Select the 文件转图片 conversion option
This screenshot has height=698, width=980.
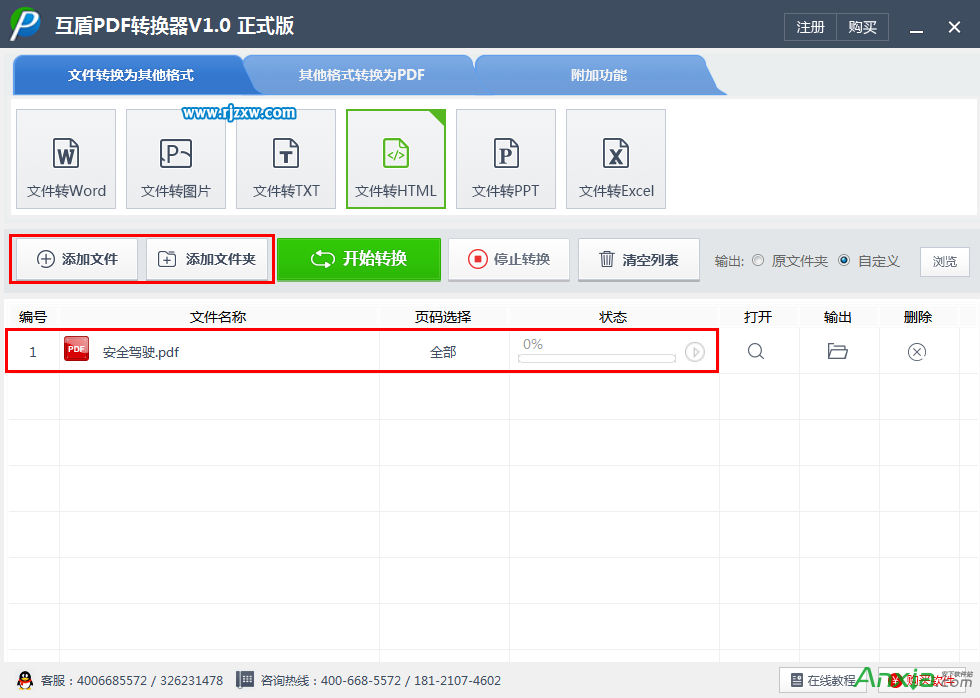coord(176,159)
